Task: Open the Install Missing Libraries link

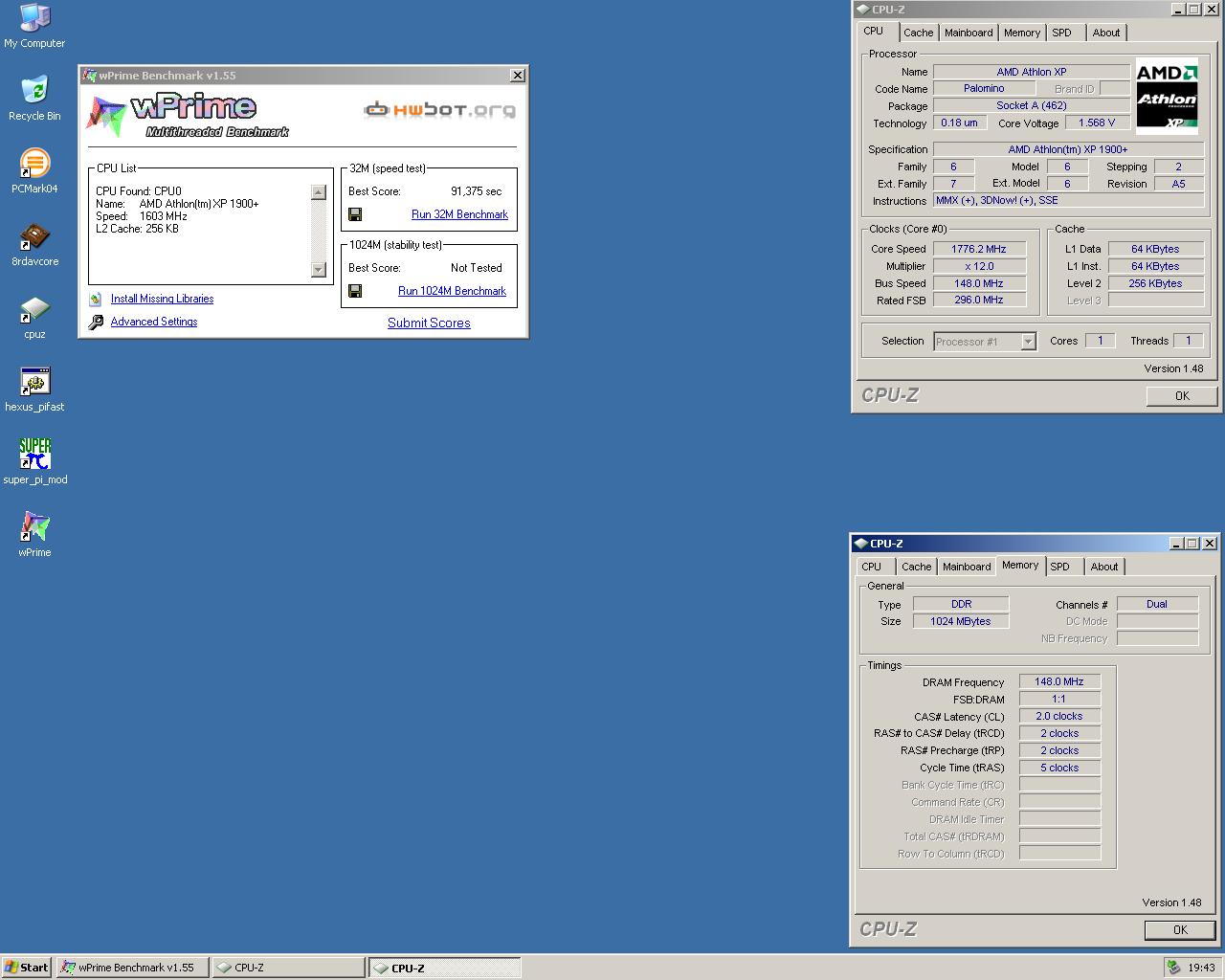Action: [162, 299]
